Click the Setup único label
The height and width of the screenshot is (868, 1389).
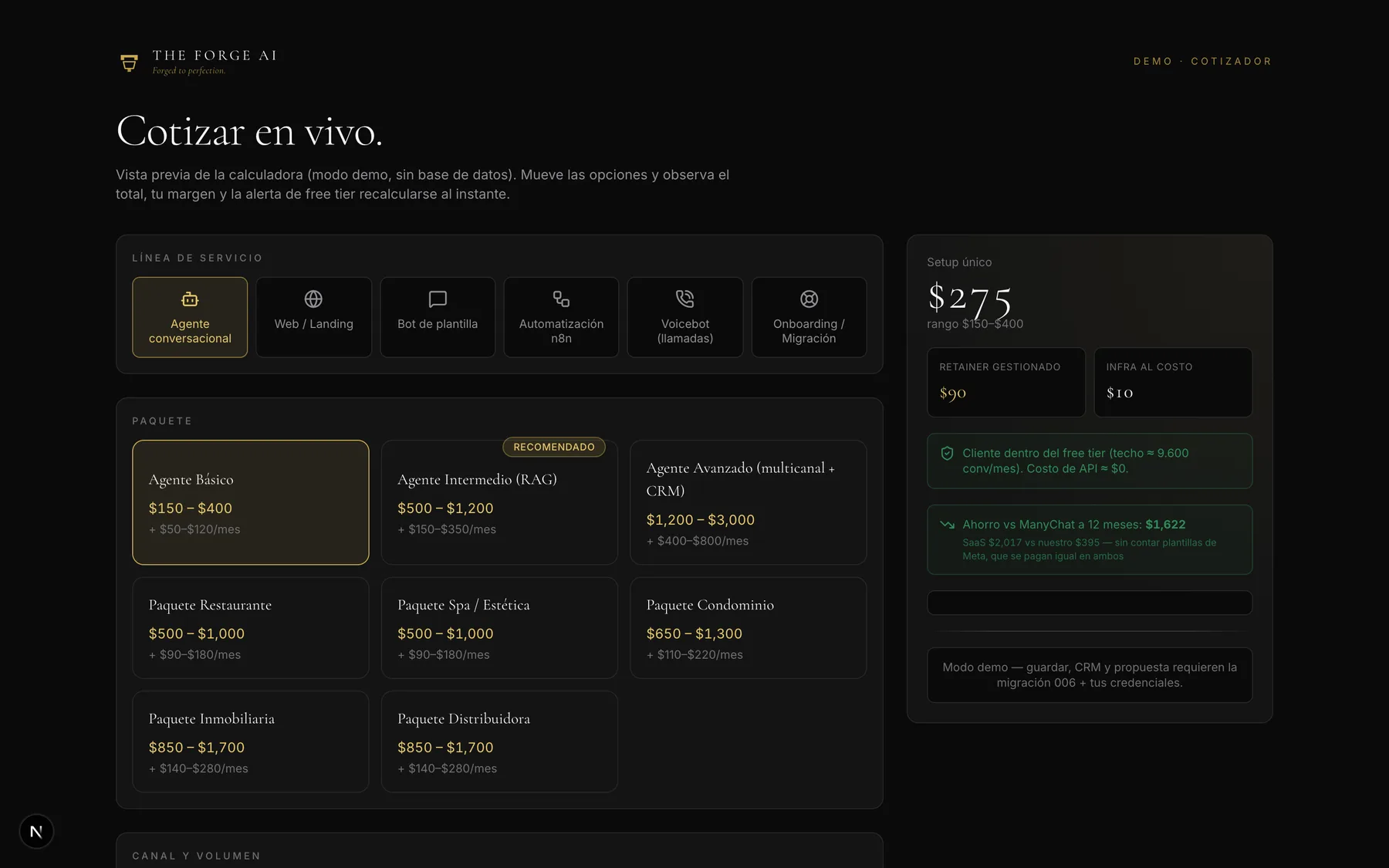point(959,262)
